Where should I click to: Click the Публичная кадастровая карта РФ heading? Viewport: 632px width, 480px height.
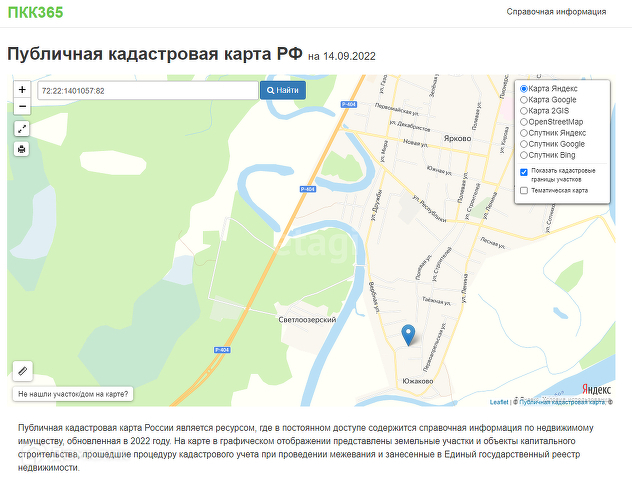[155, 54]
